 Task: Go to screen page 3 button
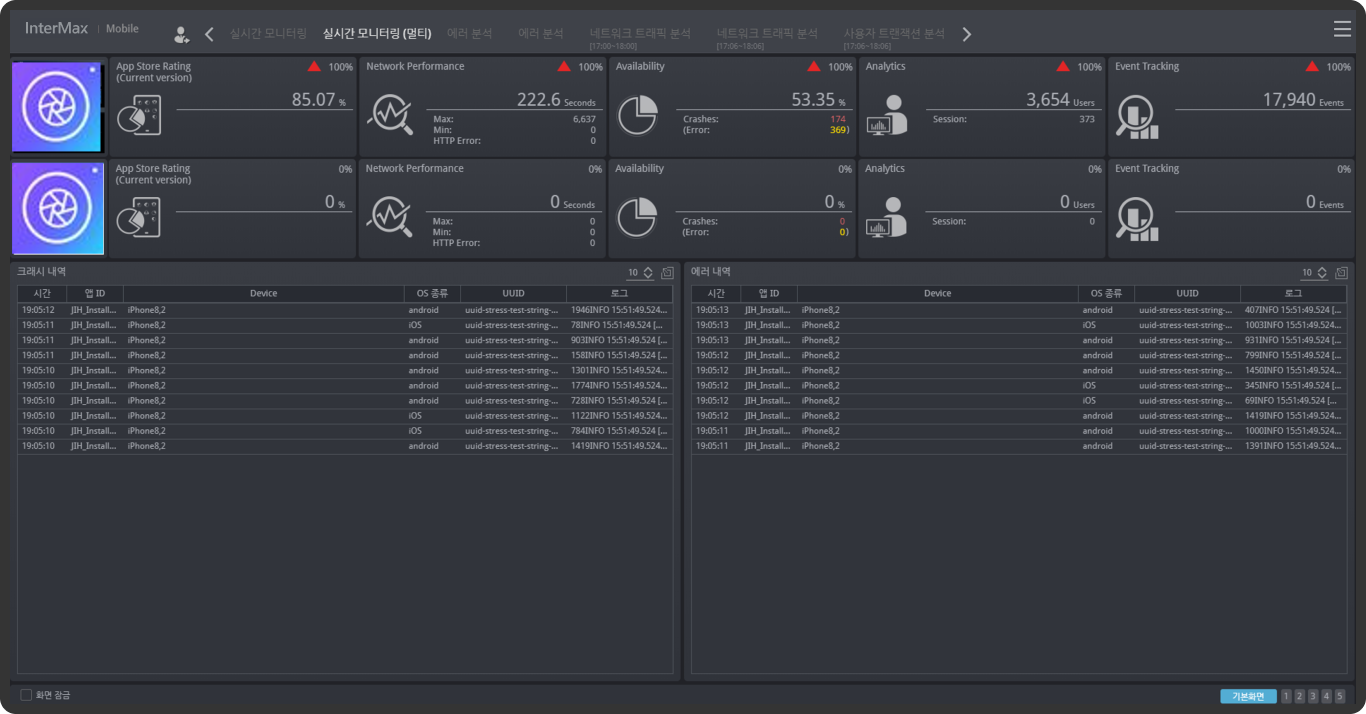point(1313,696)
